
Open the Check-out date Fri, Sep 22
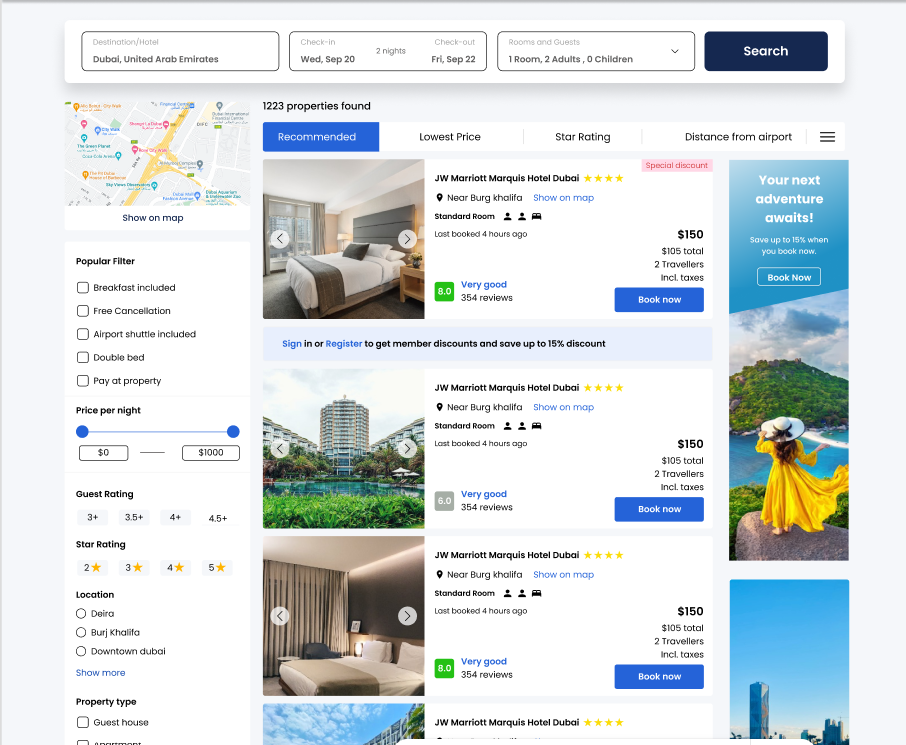(x=453, y=59)
